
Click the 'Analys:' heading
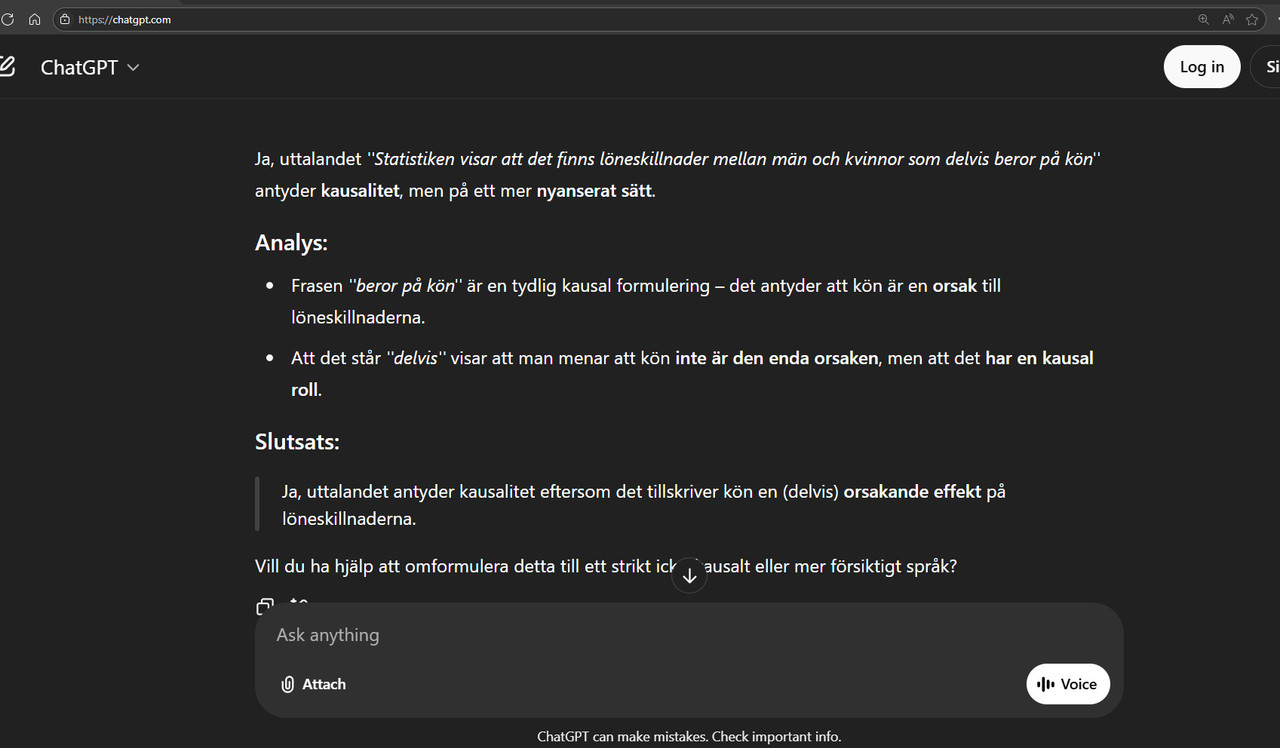coord(291,243)
